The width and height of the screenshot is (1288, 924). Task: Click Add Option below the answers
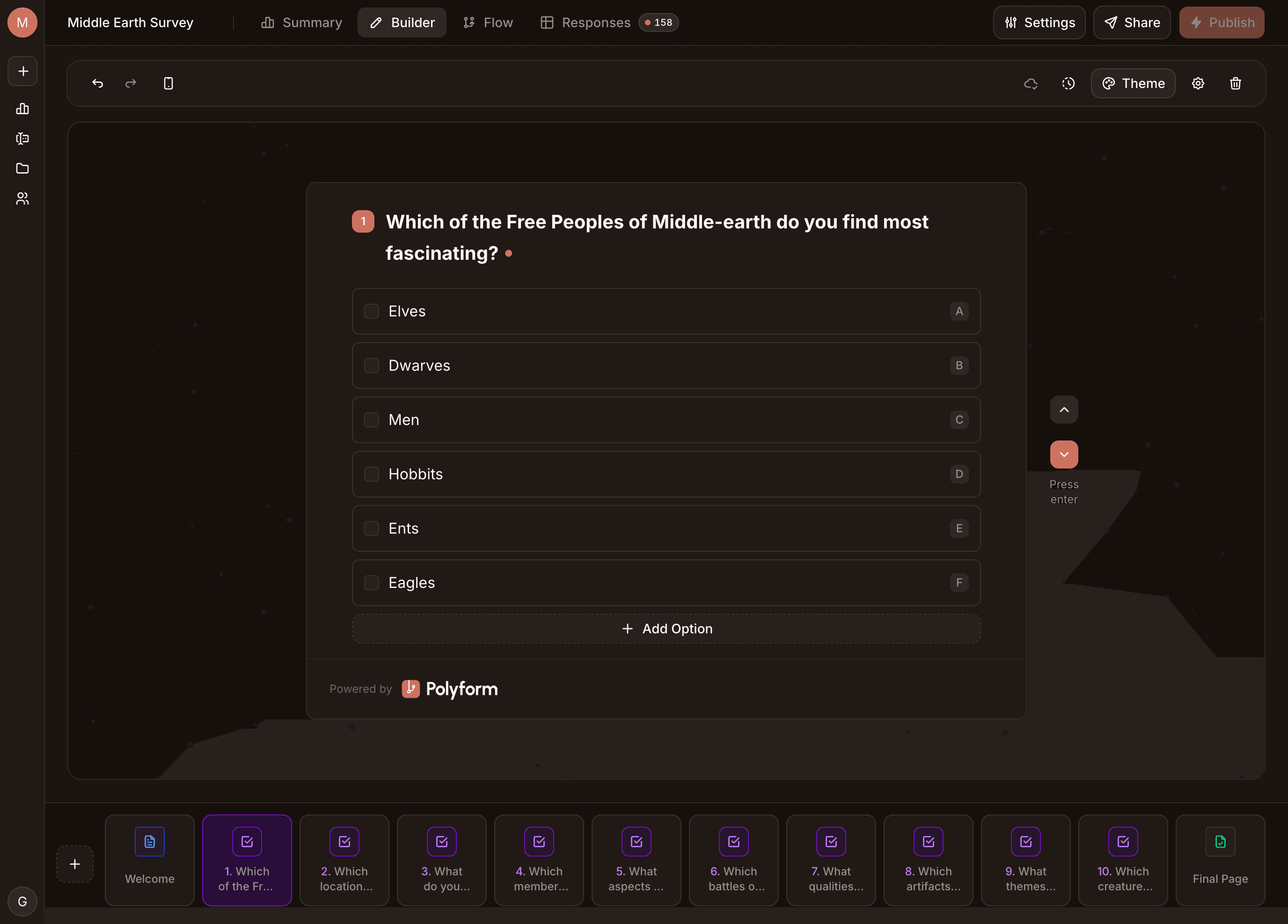coord(666,629)
